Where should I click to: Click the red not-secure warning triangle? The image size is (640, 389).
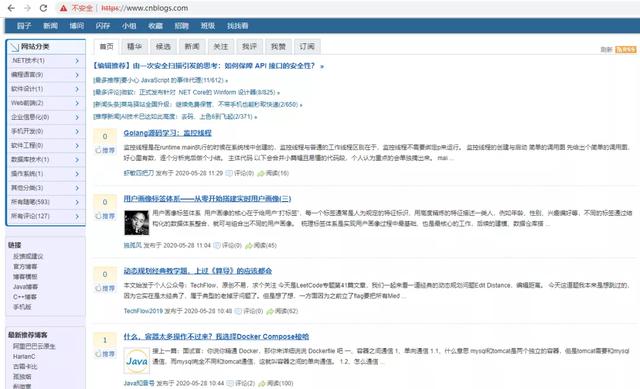[x=63, y=8]
